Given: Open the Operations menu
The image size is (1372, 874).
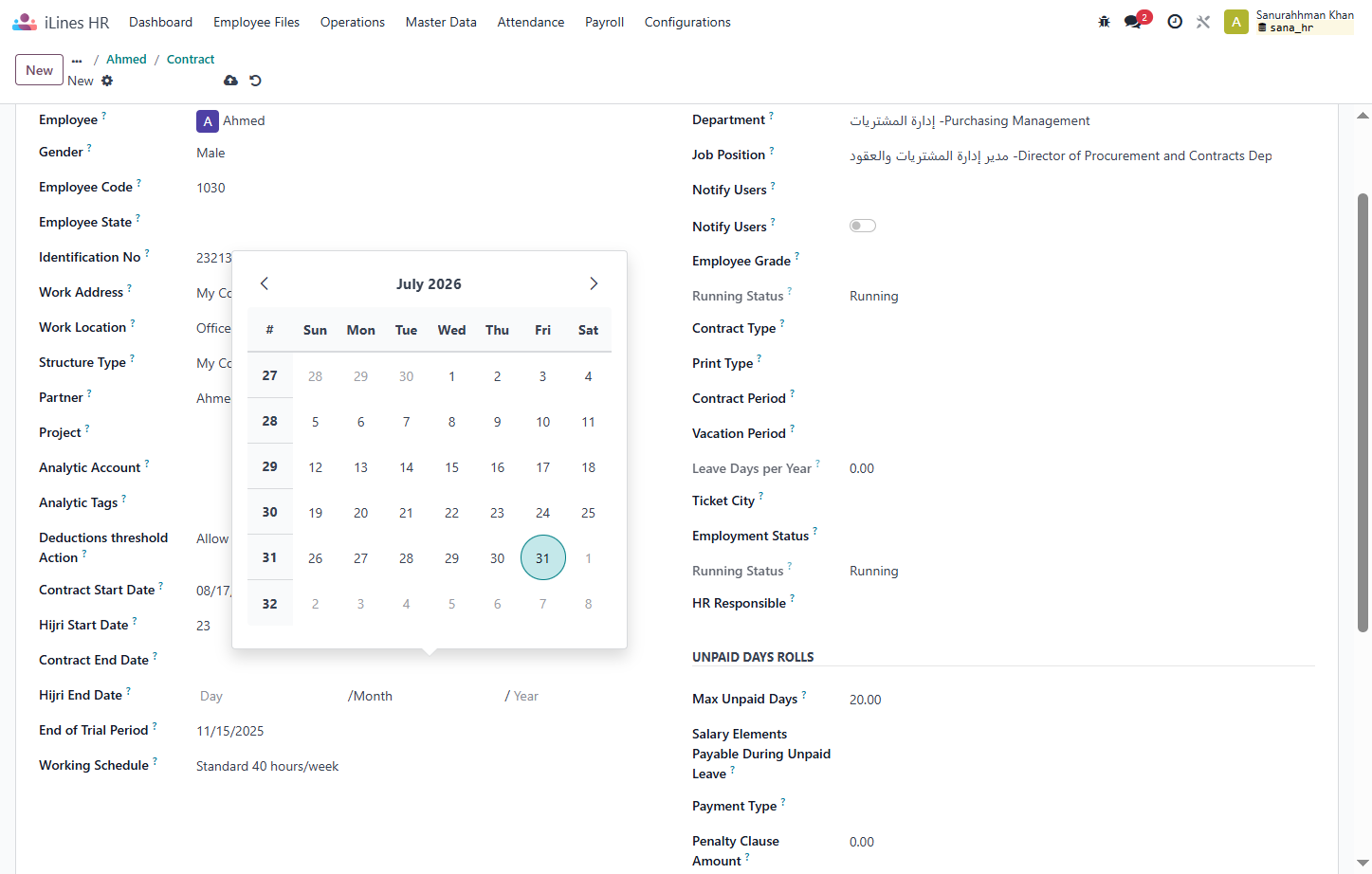Looking at the screenshot, I should [x=353, y=22].
